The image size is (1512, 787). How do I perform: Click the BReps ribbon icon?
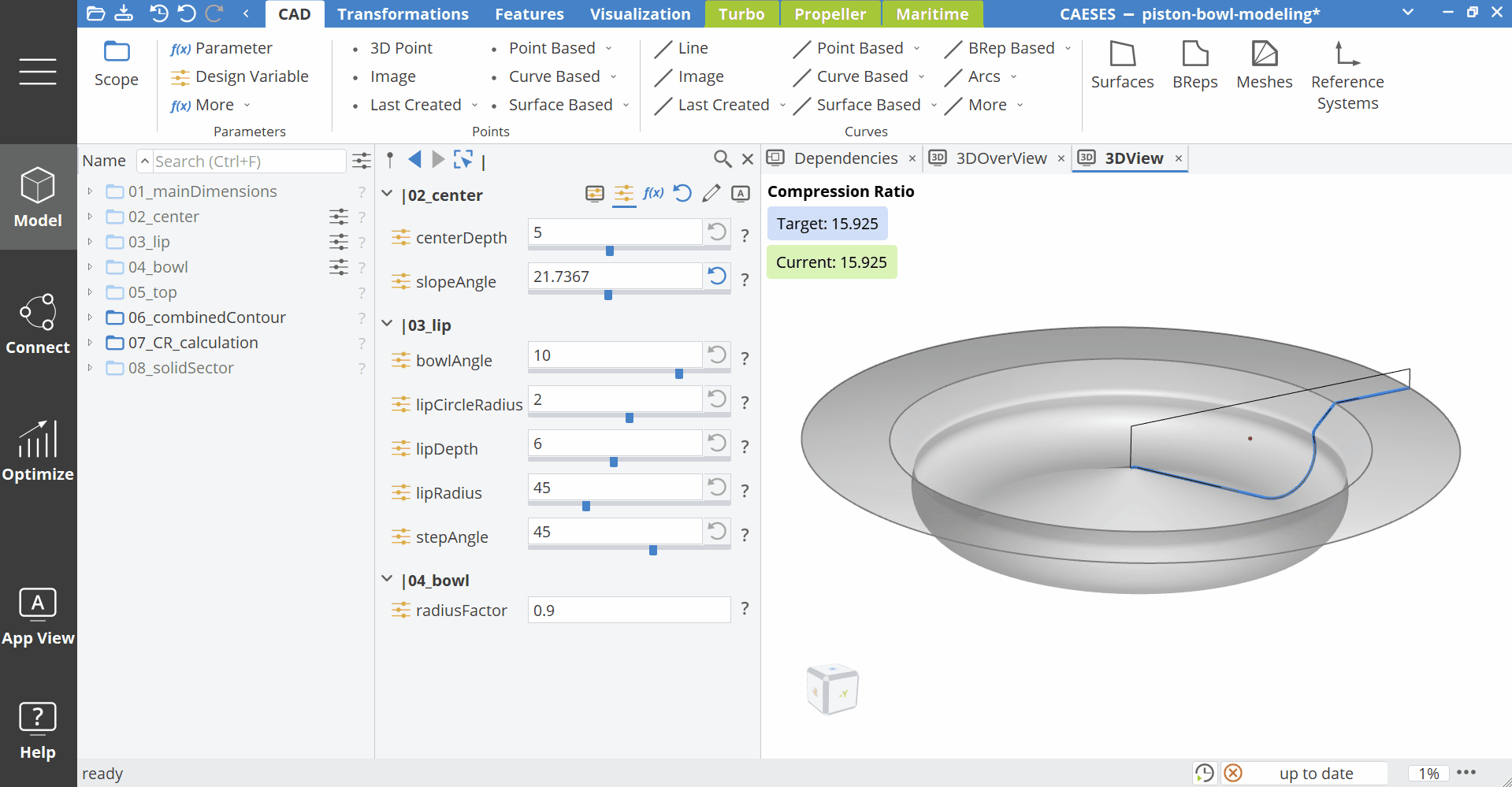coord(1194,65)
